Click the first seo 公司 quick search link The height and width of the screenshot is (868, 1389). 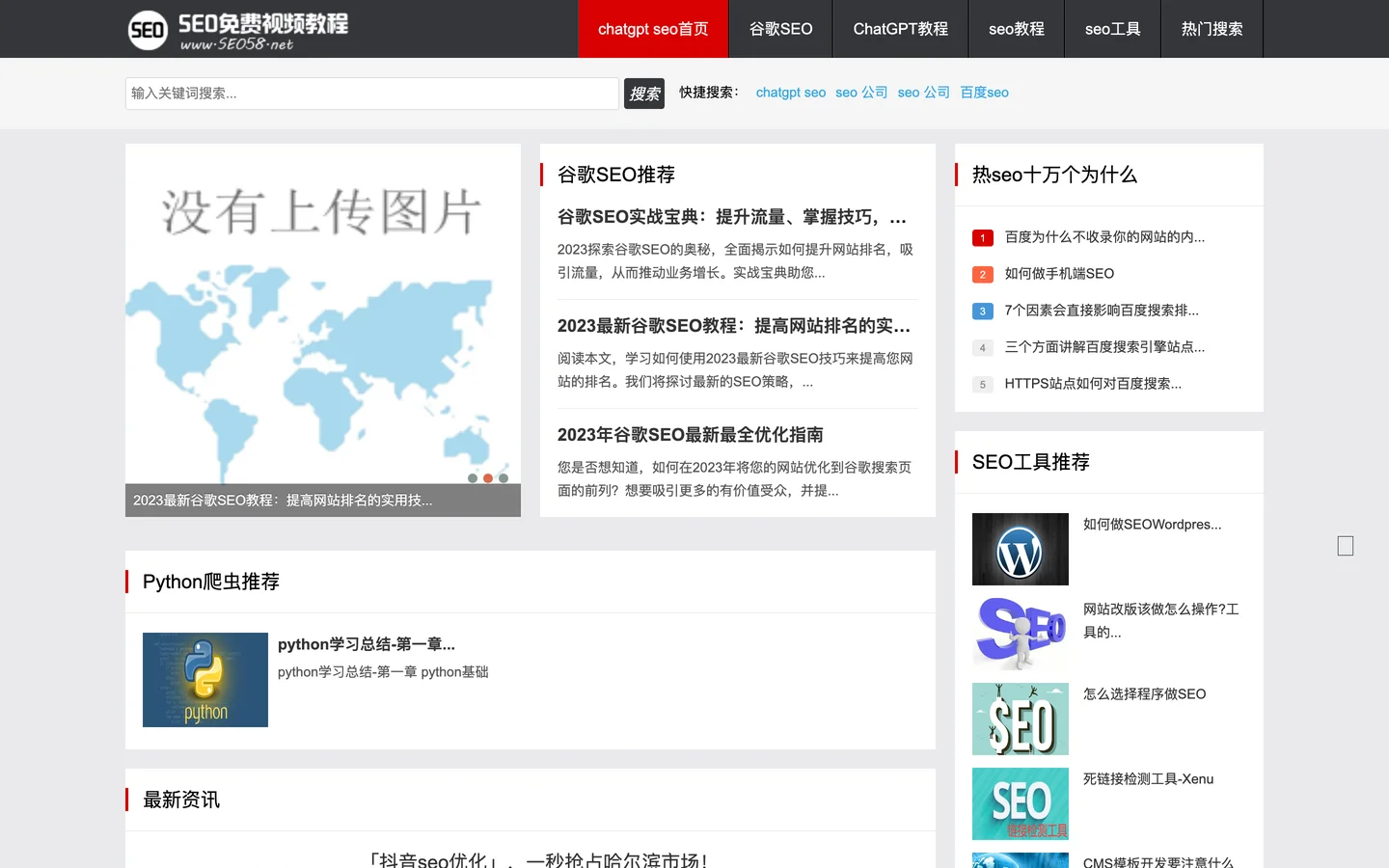861,93
